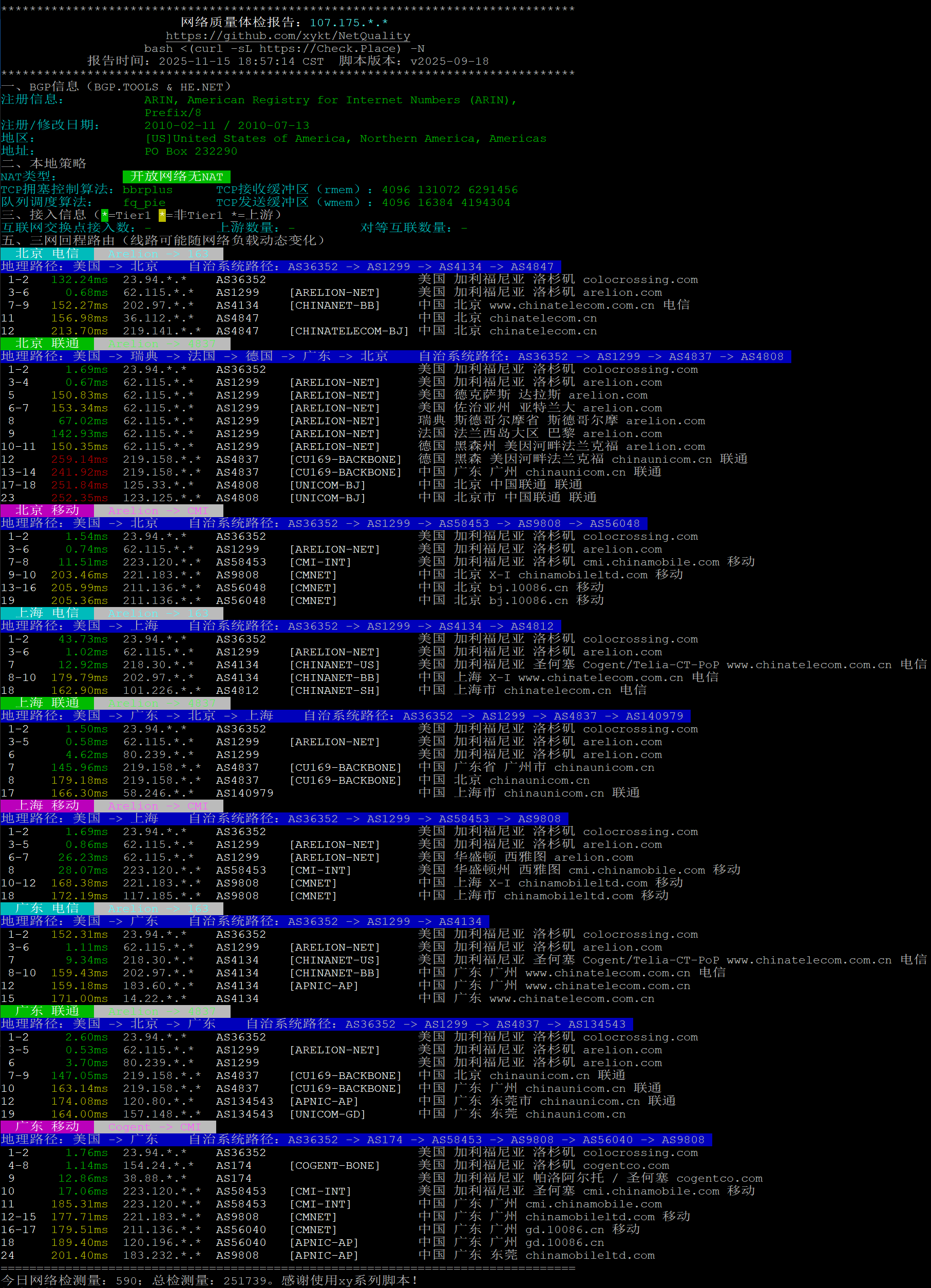Expand the Arelion -> 163 route label

point(159,254)
